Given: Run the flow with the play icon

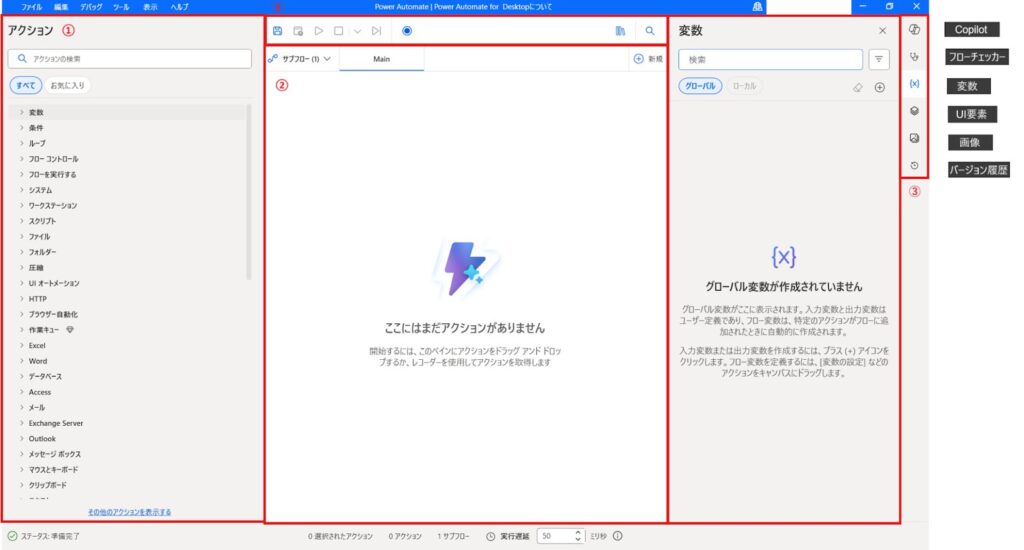Looking at the screenshot, I should [x=318, y=31].
